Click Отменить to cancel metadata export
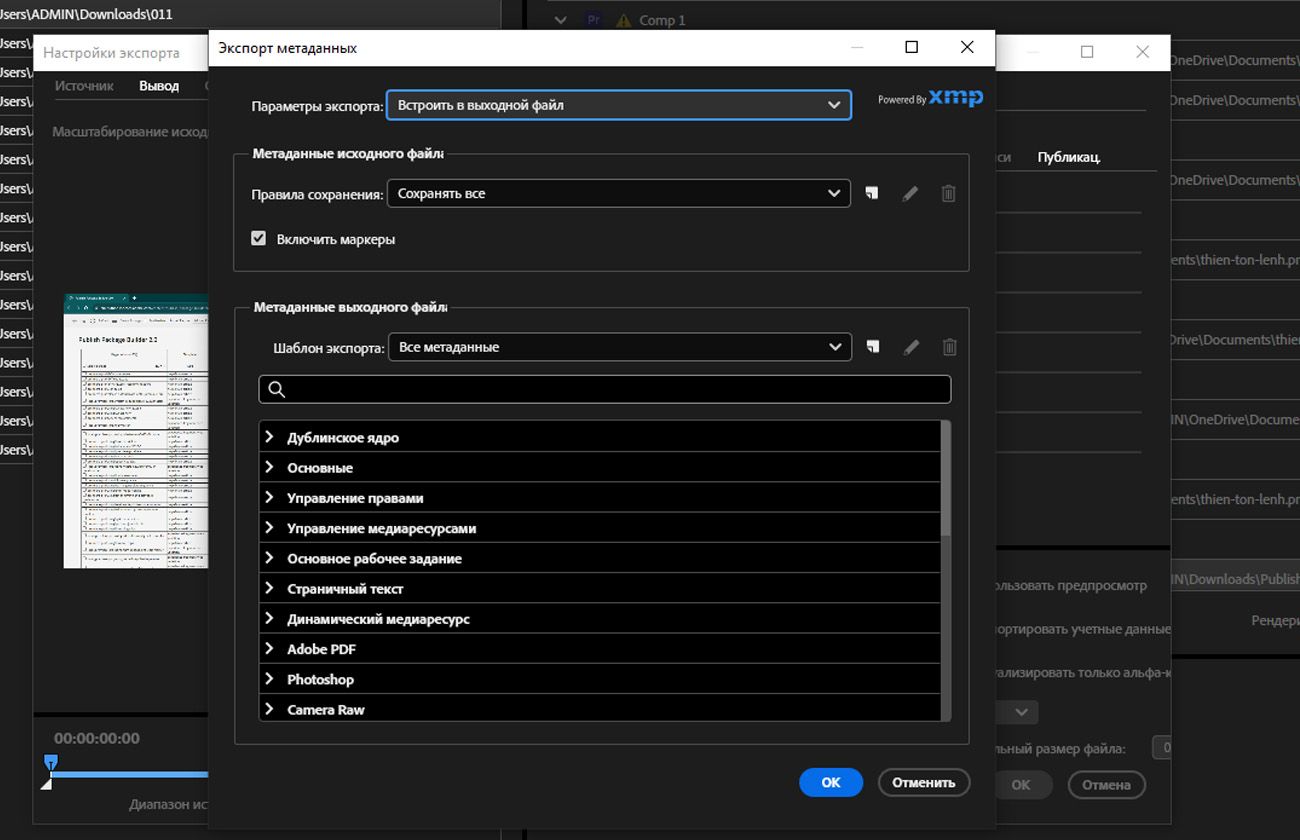 (x=924, y=783)
